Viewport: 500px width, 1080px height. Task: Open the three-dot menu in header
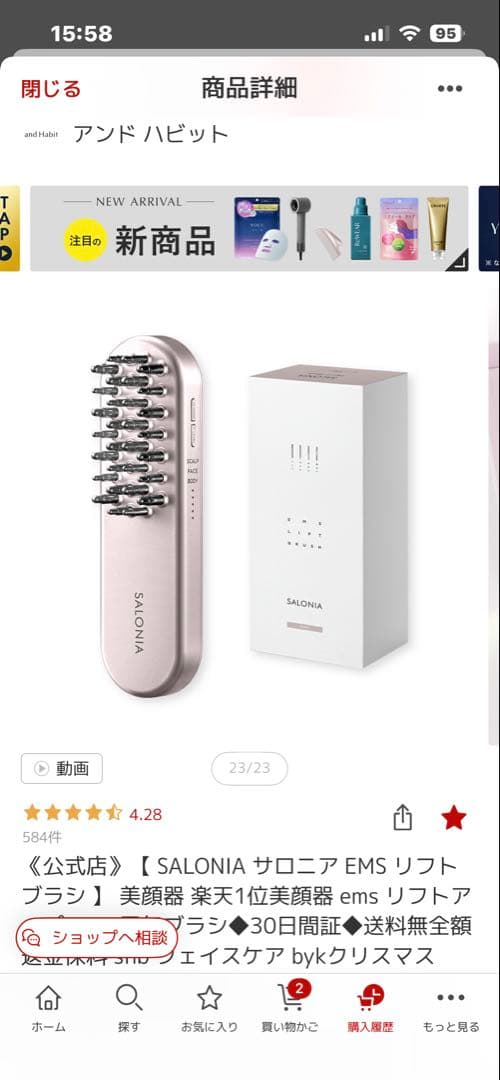pyautogui.click(x=450, y=89)
